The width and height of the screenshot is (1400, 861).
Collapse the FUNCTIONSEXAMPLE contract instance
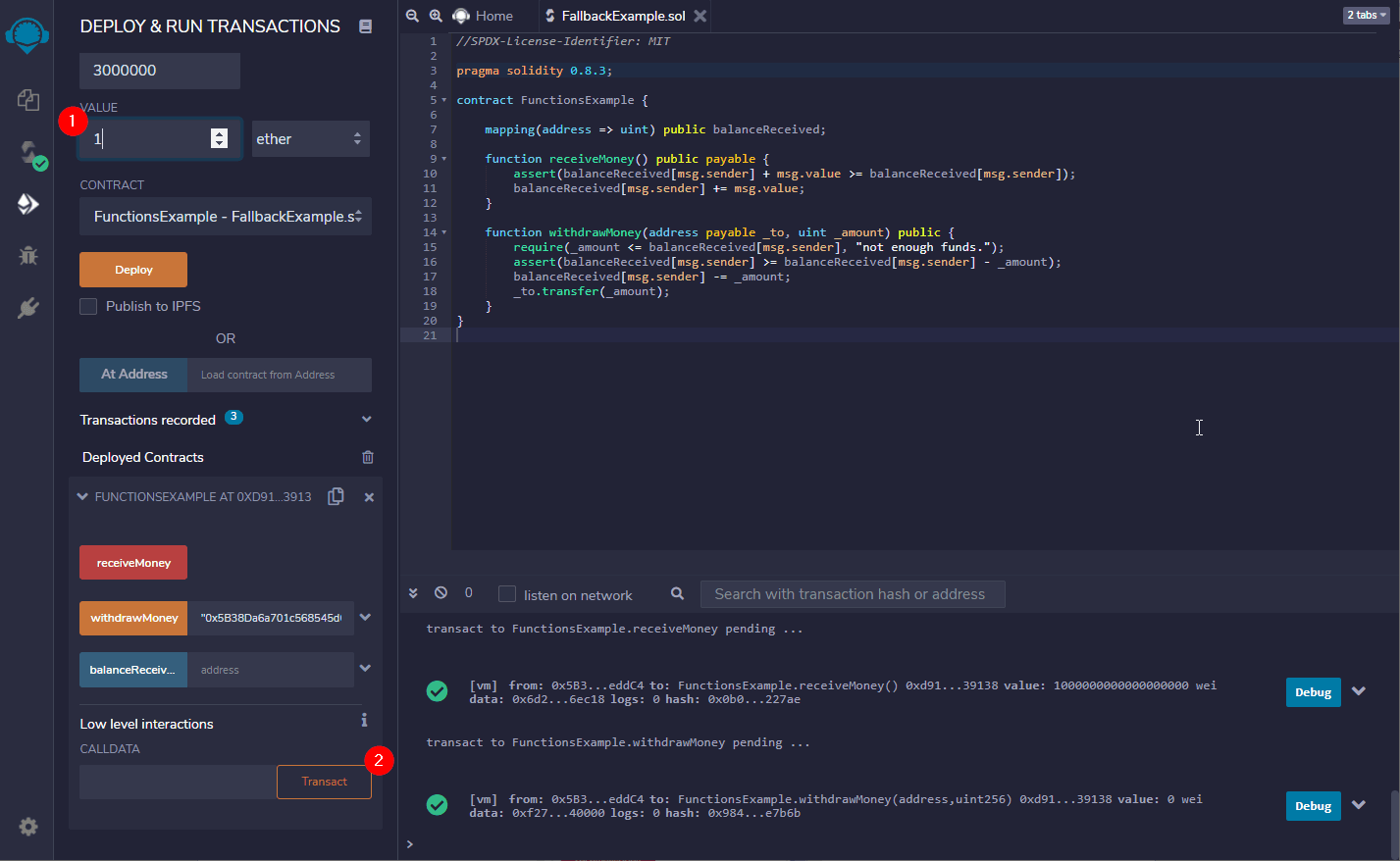point(82,497)
